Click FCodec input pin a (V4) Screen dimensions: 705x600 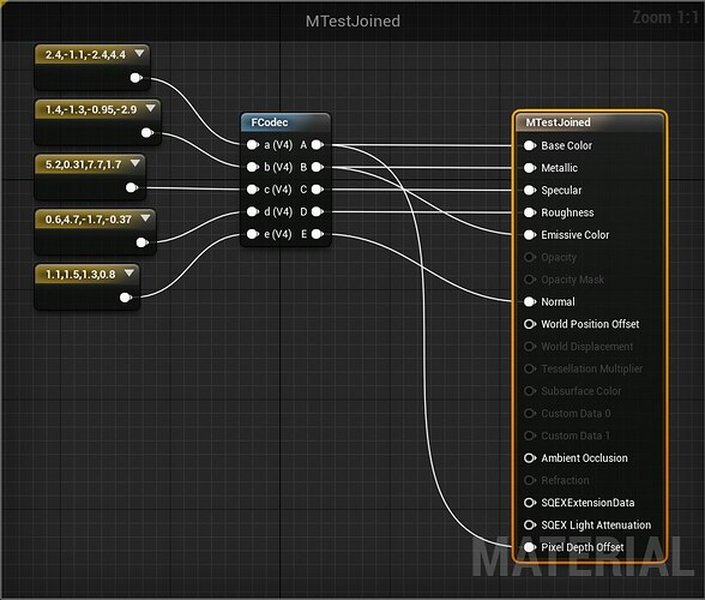[x=253, y=145]
